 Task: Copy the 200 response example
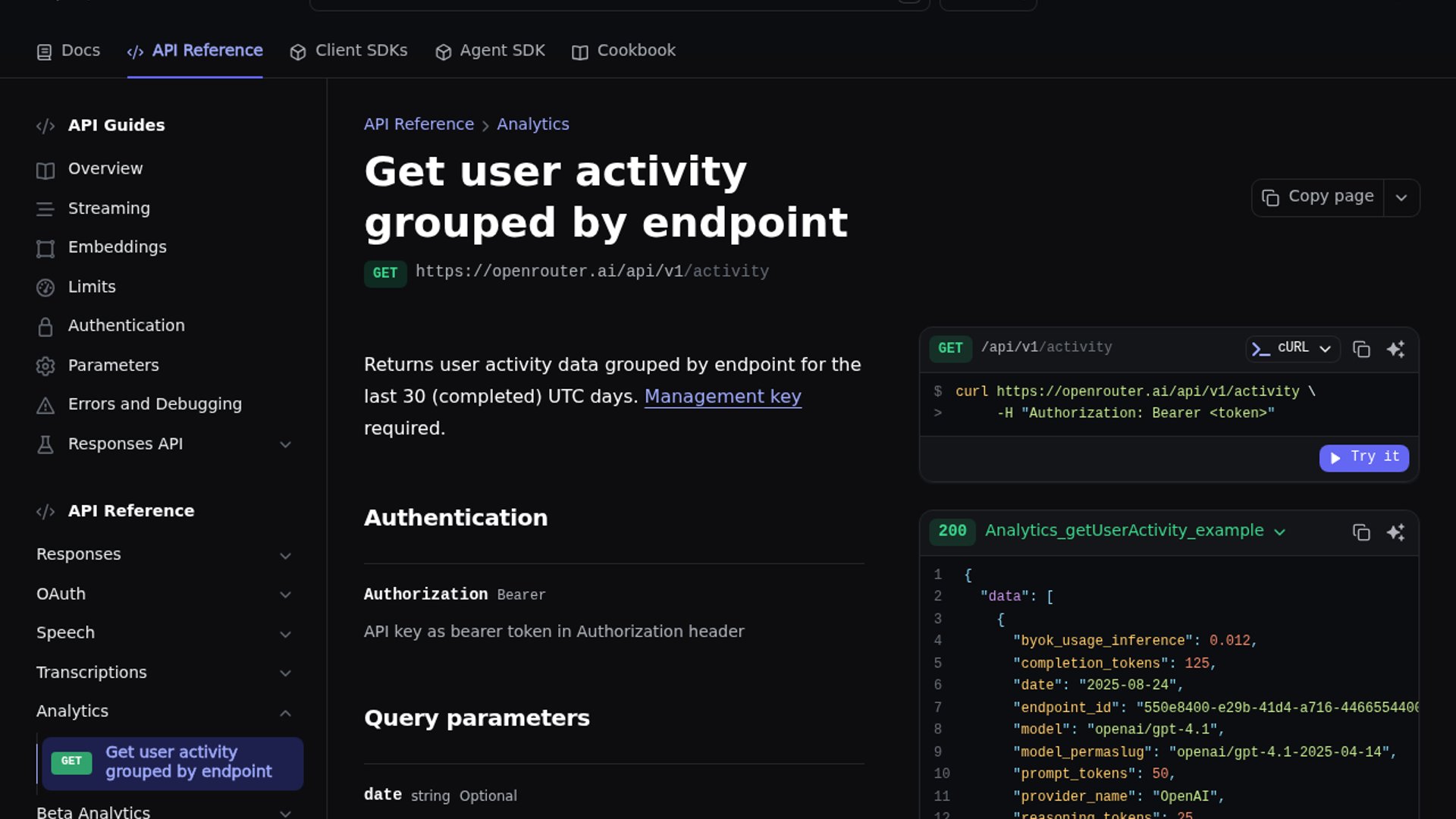point(1361,532)
